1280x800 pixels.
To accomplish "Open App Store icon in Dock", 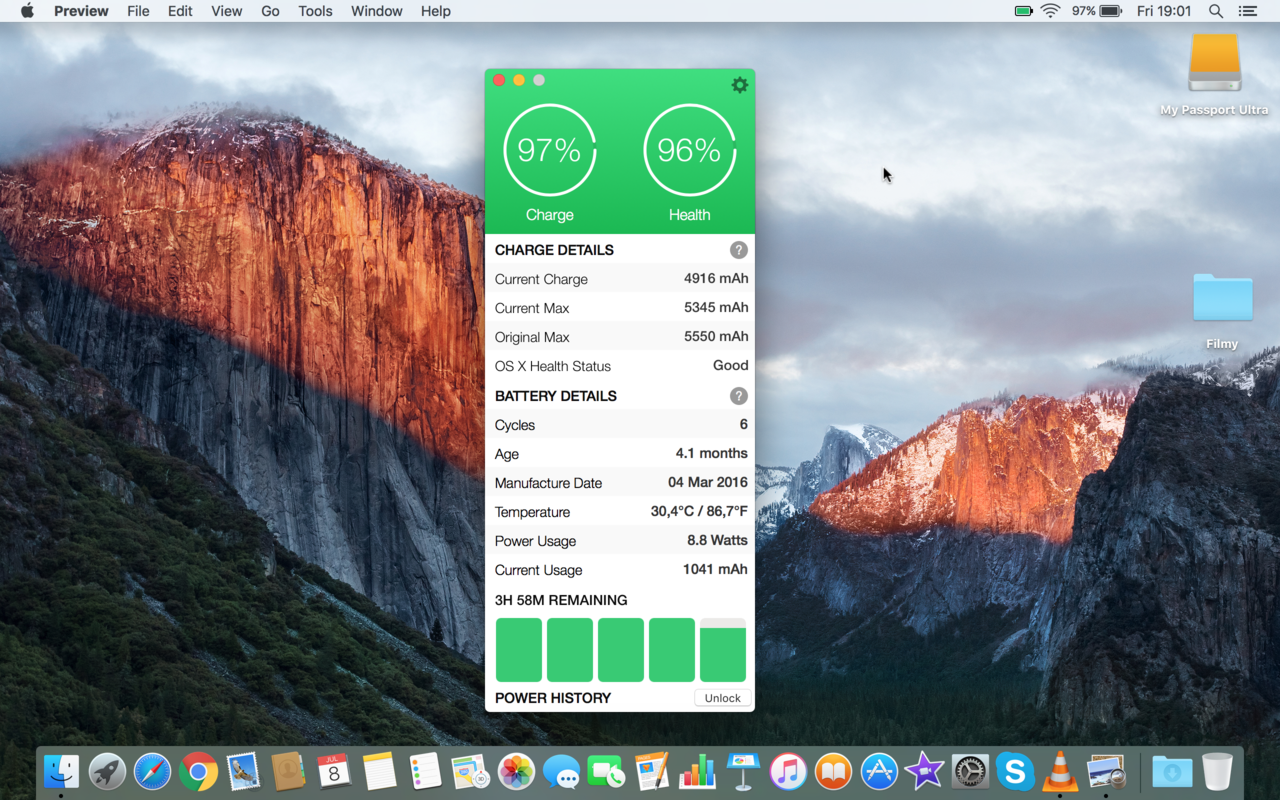I will (879, 771).
